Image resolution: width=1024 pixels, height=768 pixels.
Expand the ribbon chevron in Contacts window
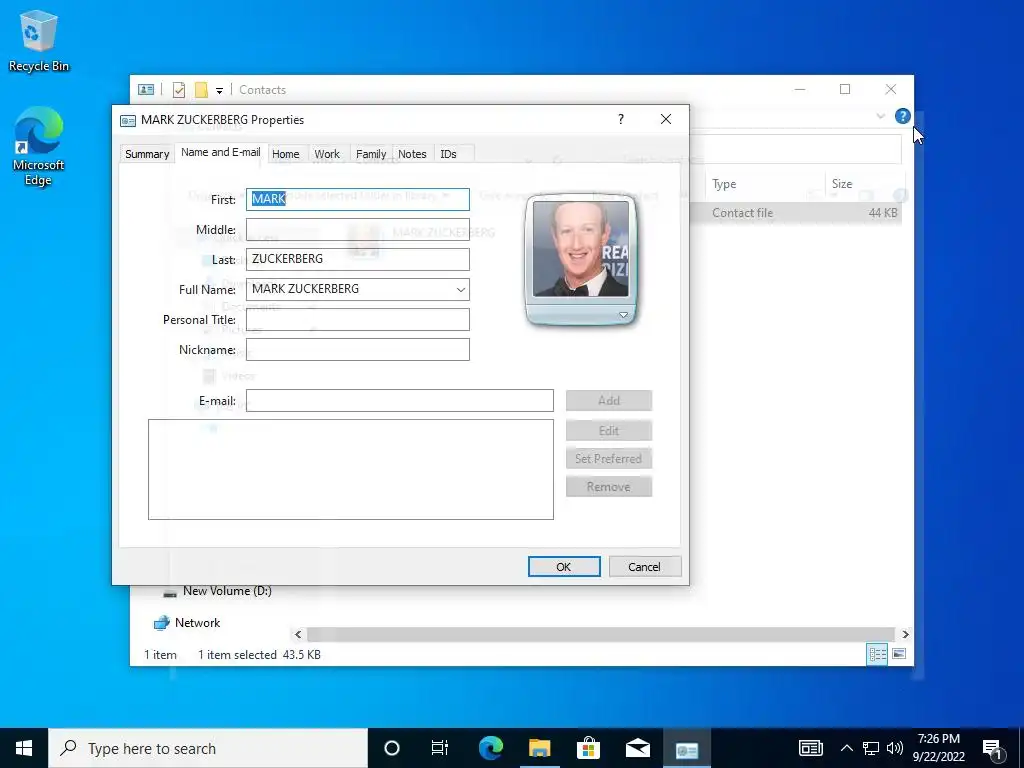[x=880, y=116]
